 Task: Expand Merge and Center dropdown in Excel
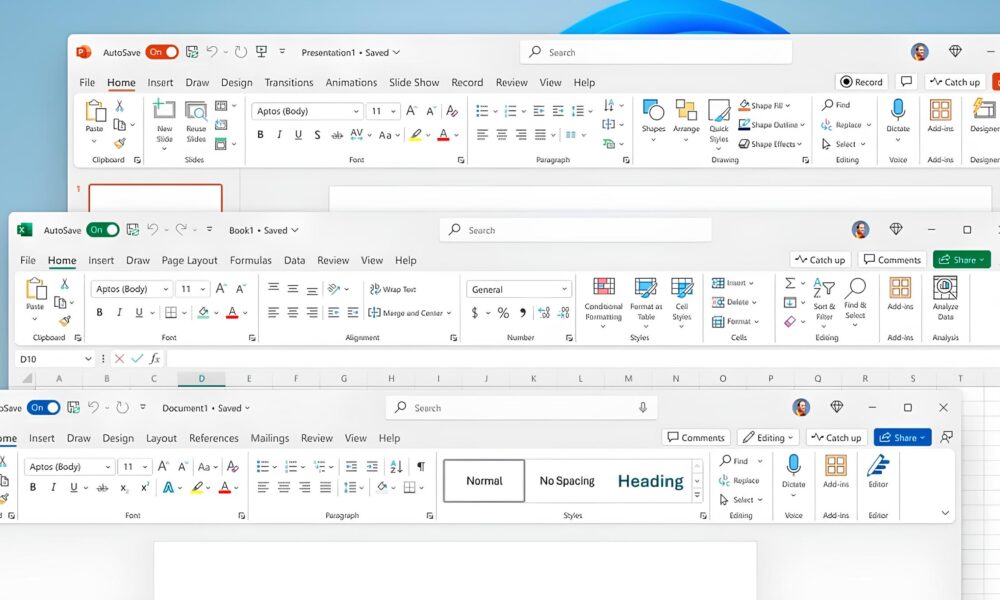pyautogui.click(x=449, y=313)
